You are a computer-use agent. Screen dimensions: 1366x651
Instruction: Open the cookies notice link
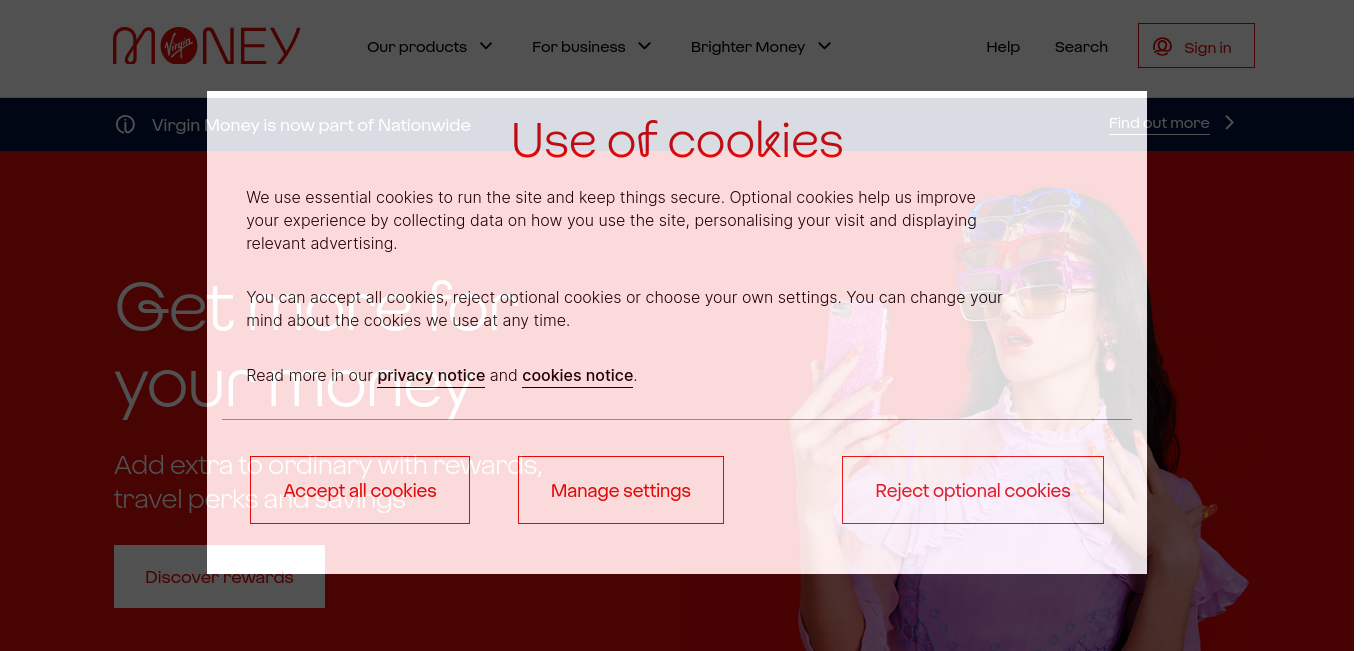pos(578,375)
